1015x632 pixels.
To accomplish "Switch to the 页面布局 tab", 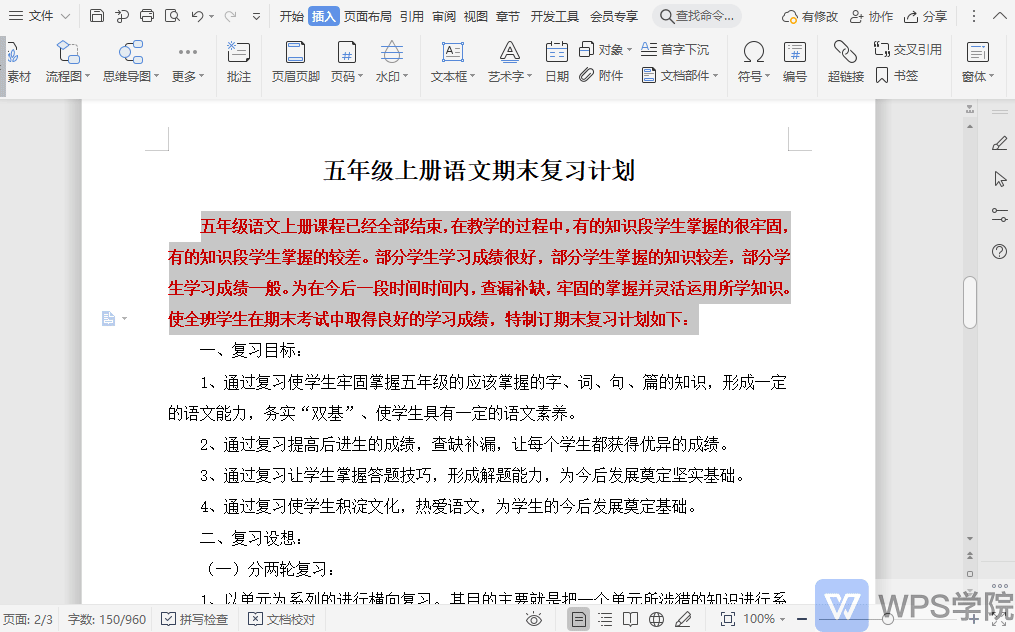I will pyautogui.click(x=368, y=16).
